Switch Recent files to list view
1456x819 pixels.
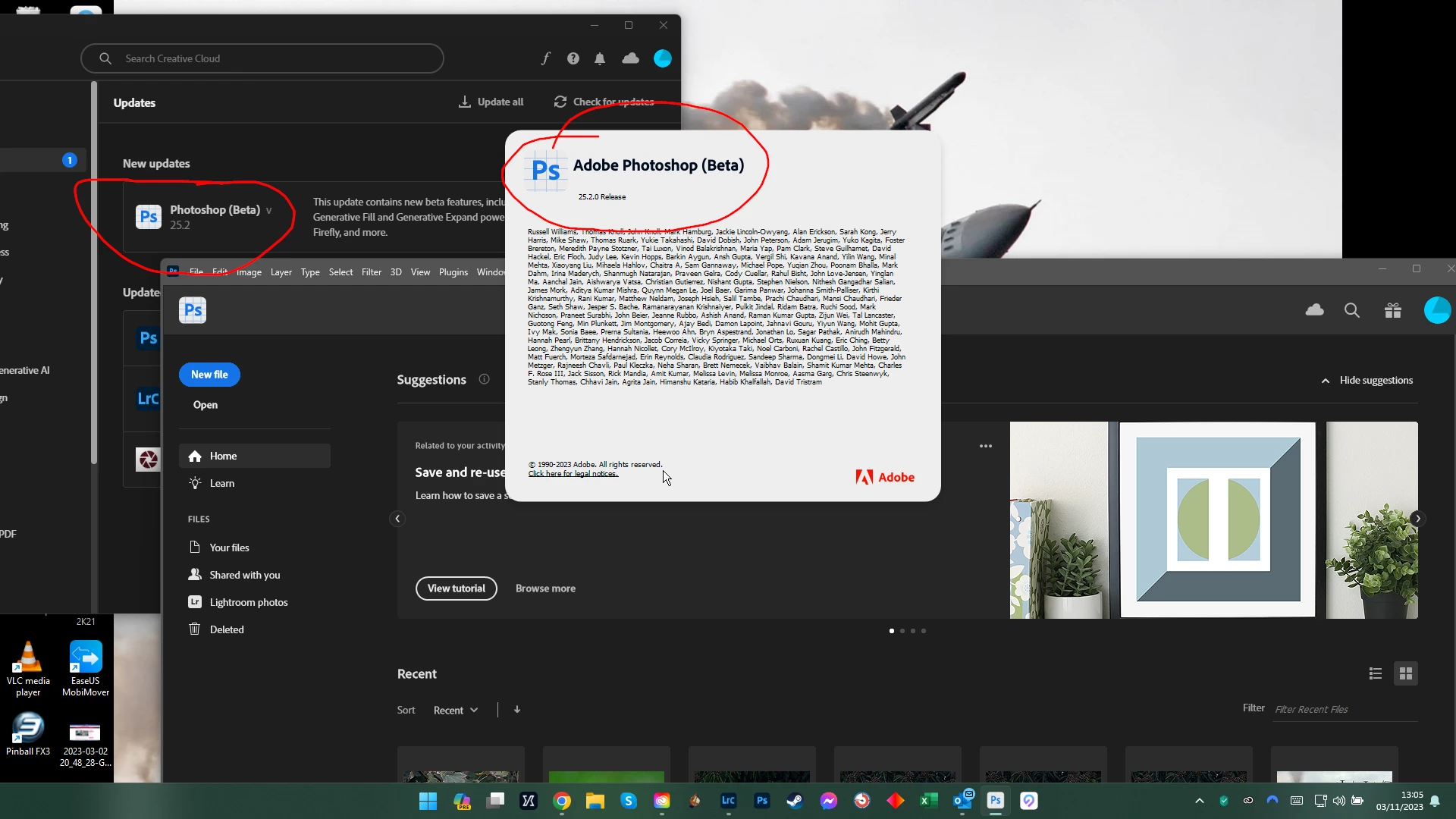coord(1376,673)
